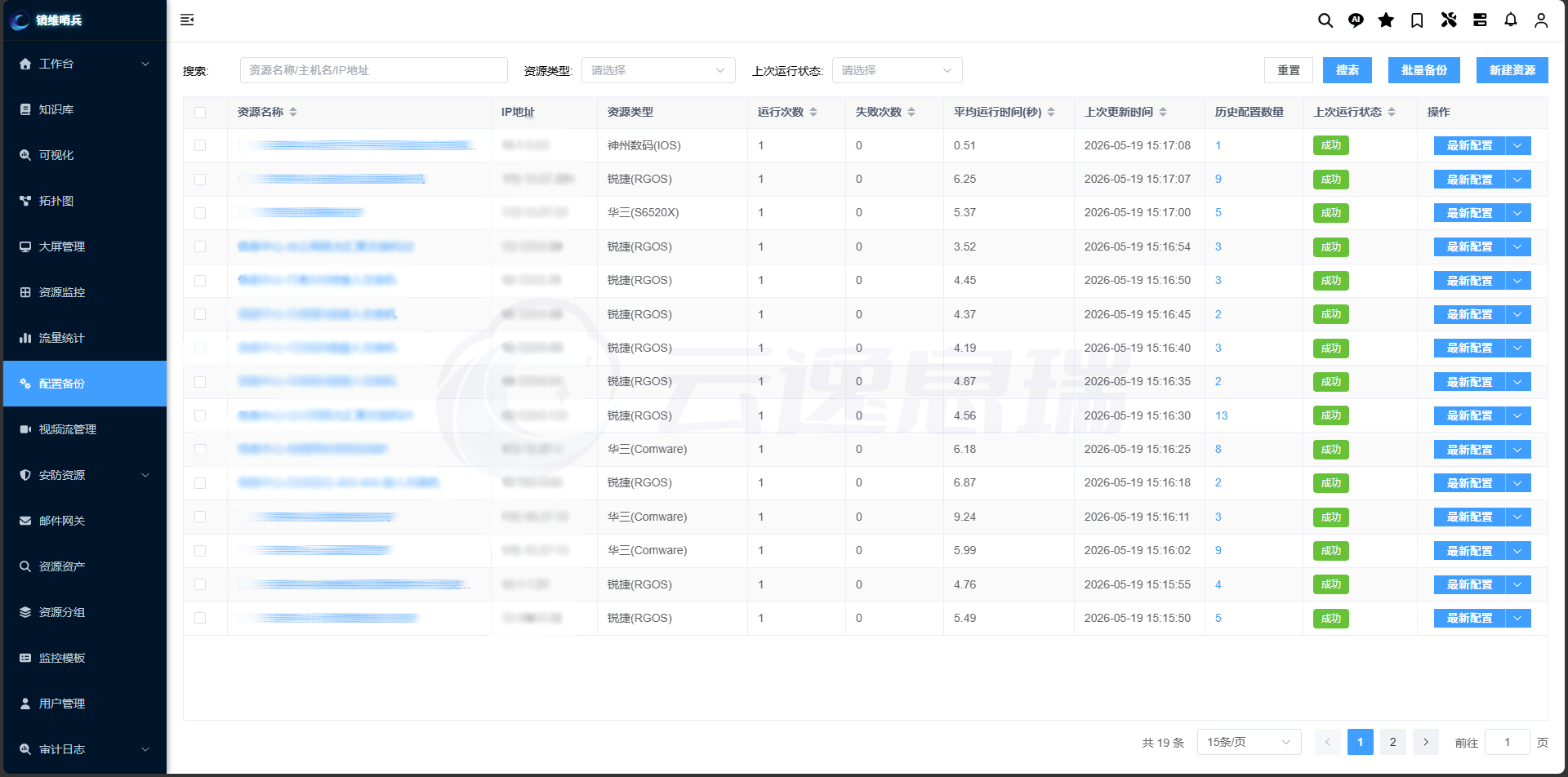The height and width of the screenshot is (777, 1568).
Task: Click the 重置 button
Action: click(x=1289, y=70)
